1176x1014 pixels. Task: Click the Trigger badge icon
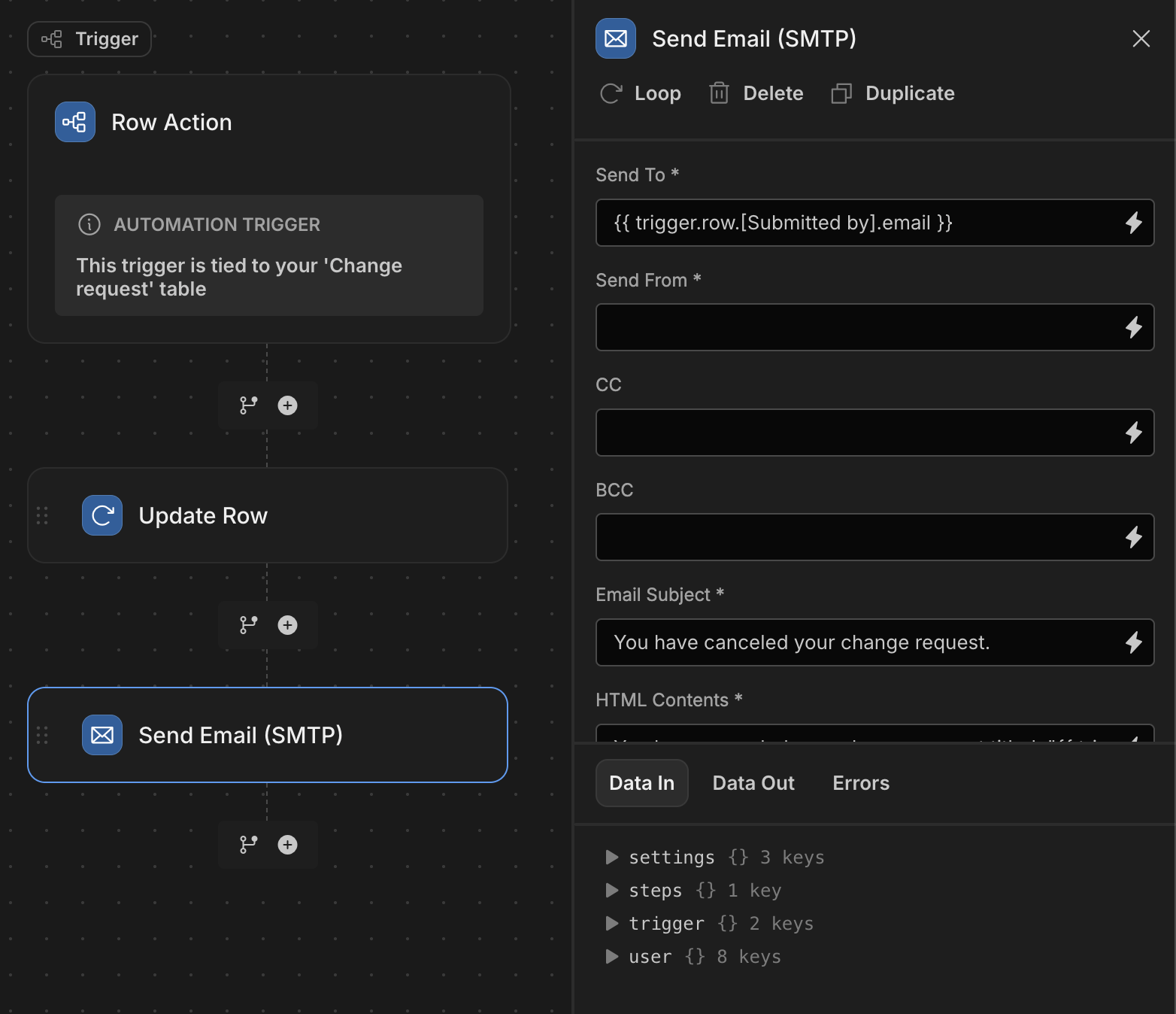pos(52,39)
